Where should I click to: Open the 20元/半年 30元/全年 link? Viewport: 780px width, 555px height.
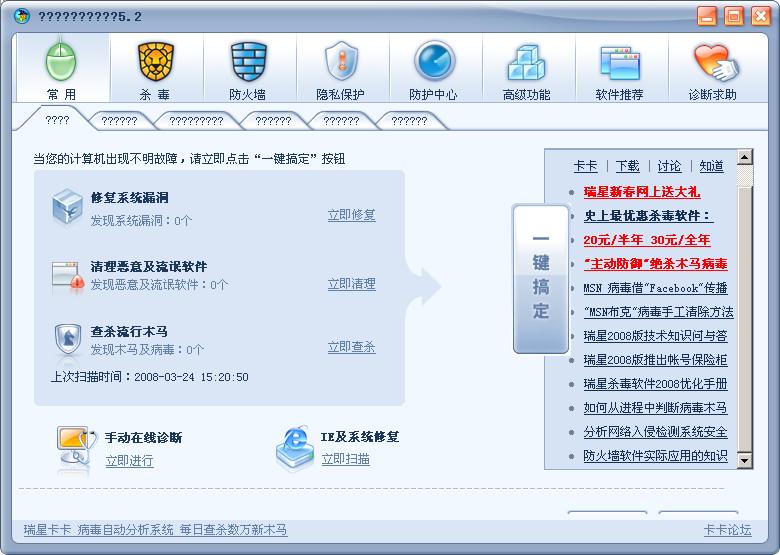[647, 240]
